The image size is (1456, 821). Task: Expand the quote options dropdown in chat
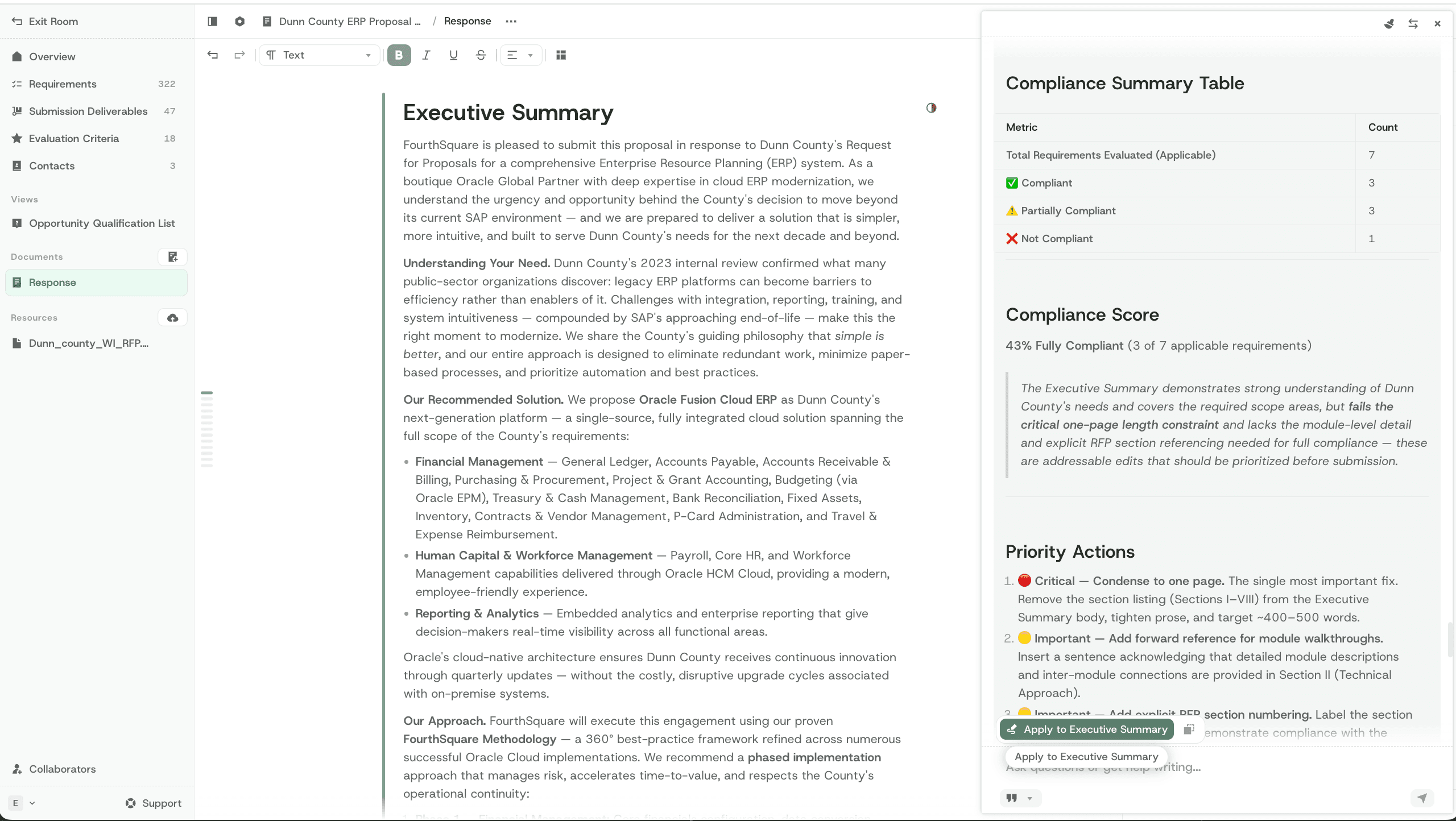[1030, 798]
